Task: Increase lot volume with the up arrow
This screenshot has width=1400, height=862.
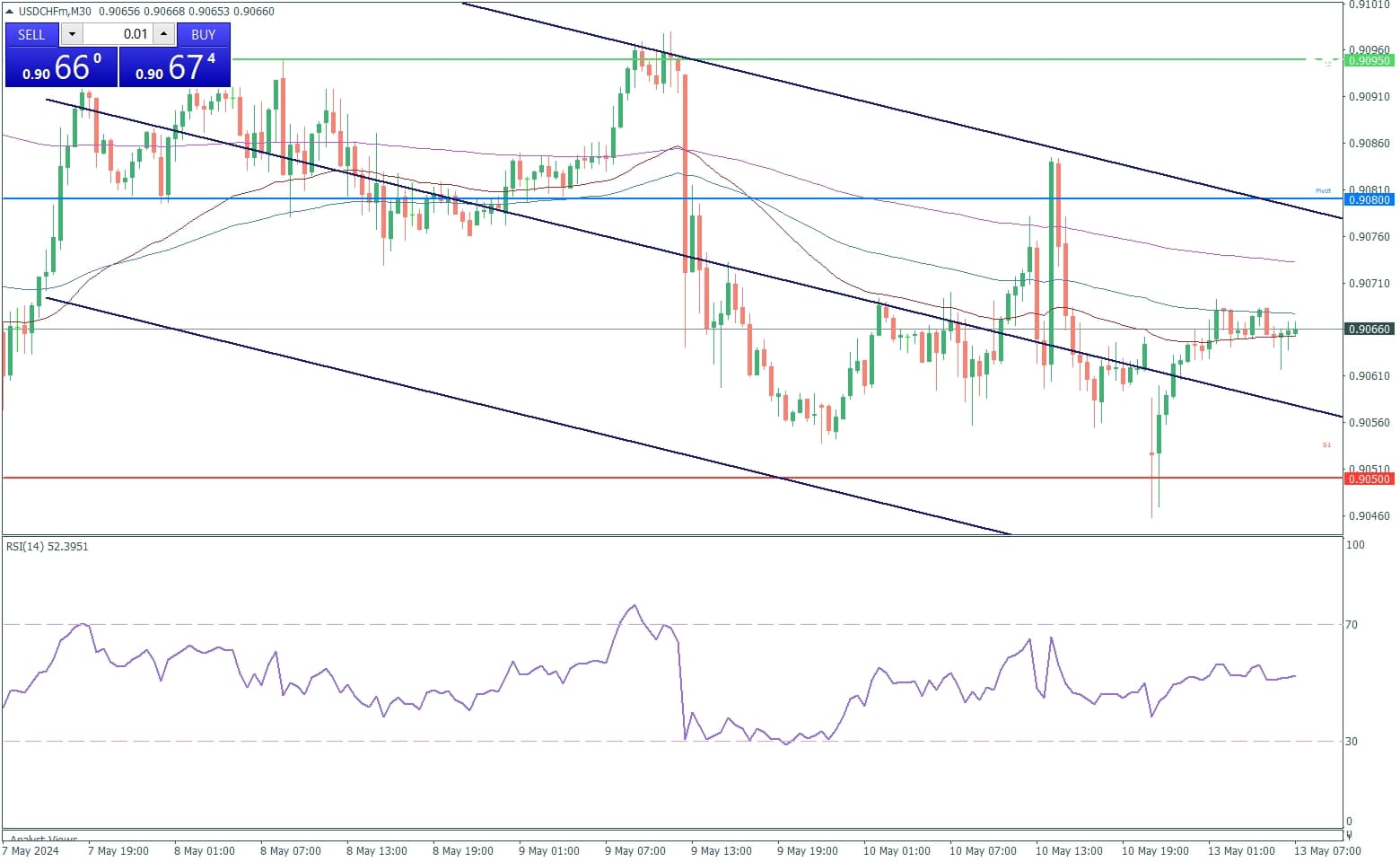Action: click(163, 34)
